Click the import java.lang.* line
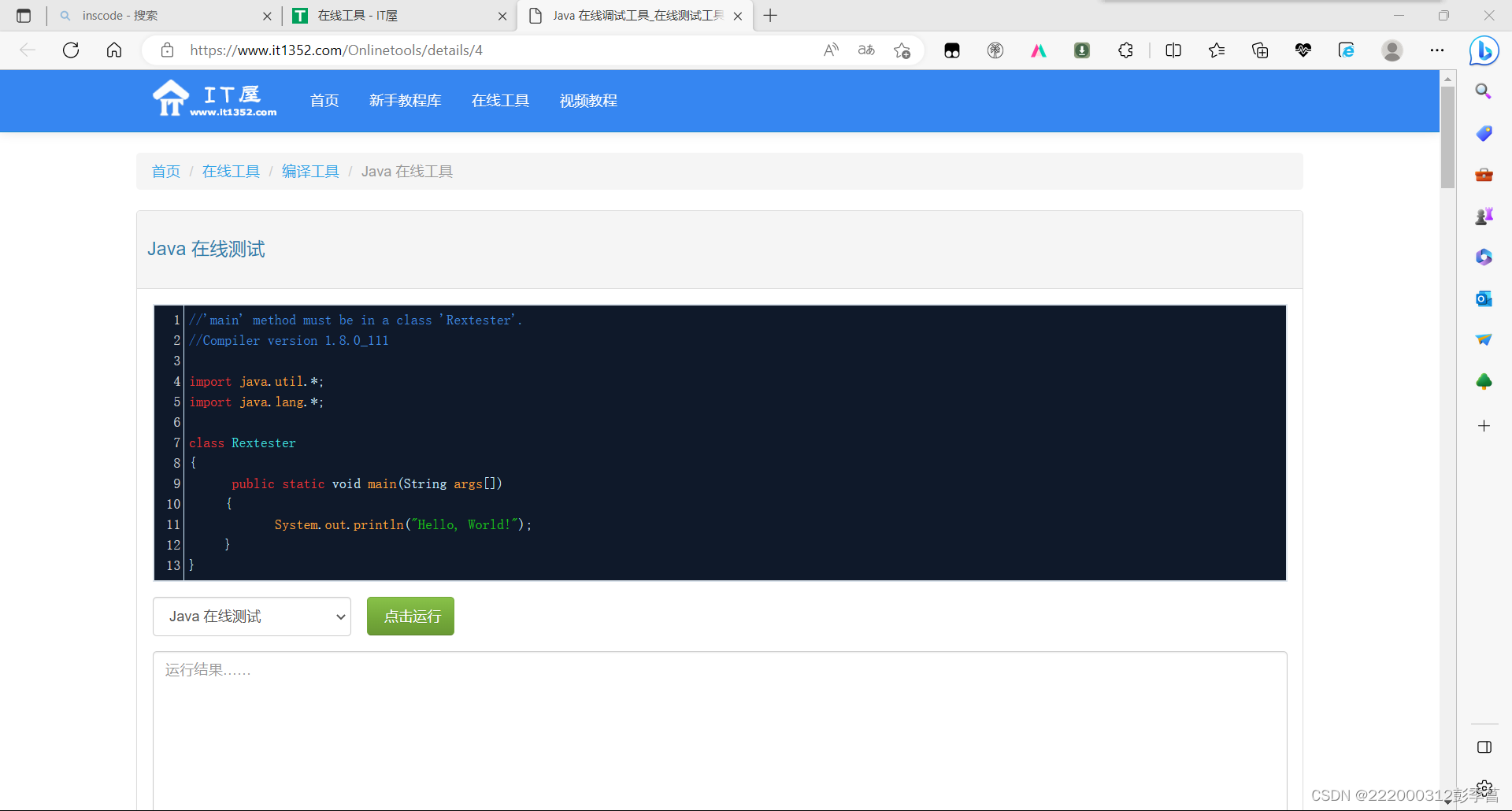 tap(256, 402)
